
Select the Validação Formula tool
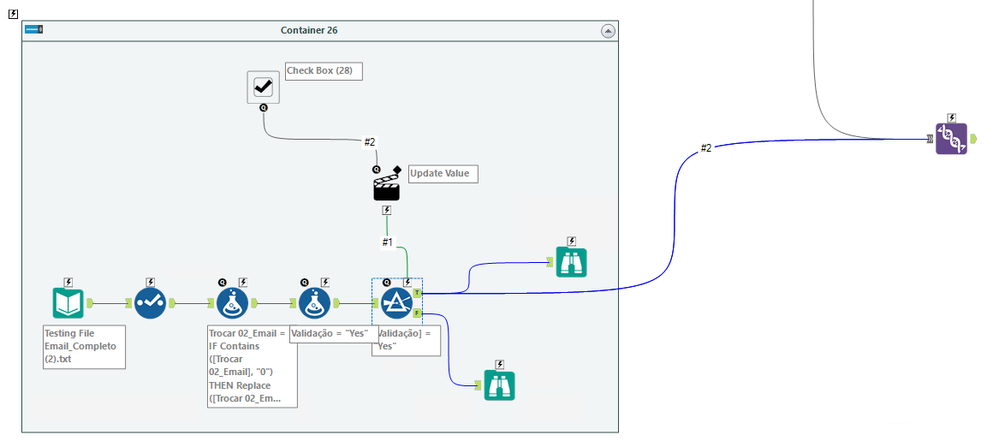click(x=315, y=303)
